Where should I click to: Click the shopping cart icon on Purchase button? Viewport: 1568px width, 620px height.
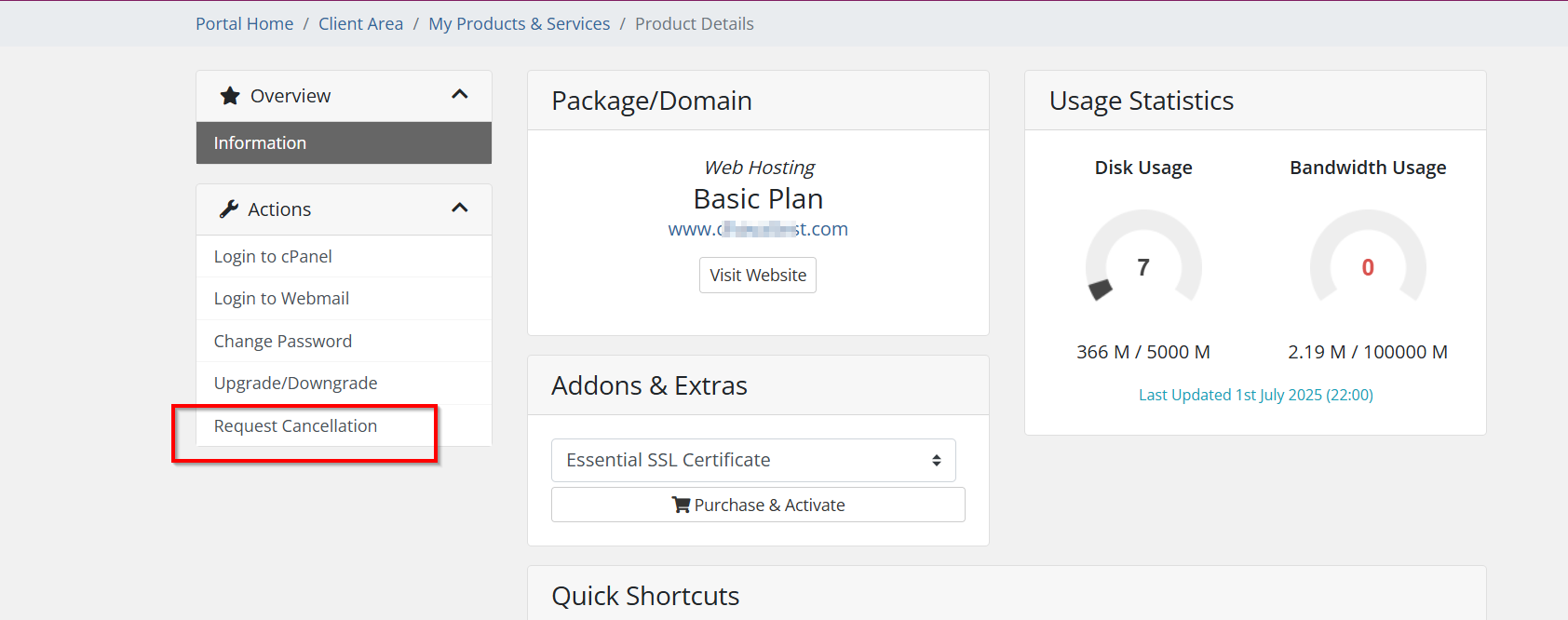click(x=681, y=505)
